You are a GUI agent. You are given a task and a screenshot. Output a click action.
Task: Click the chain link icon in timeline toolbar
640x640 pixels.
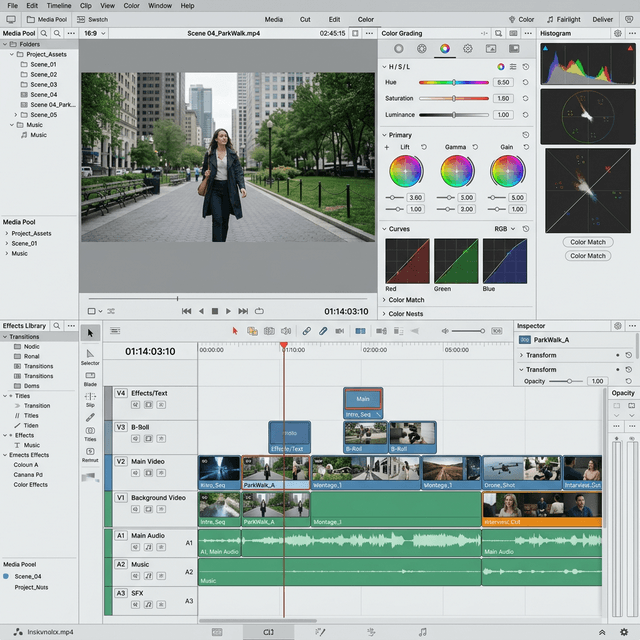[x=307, y=331]
